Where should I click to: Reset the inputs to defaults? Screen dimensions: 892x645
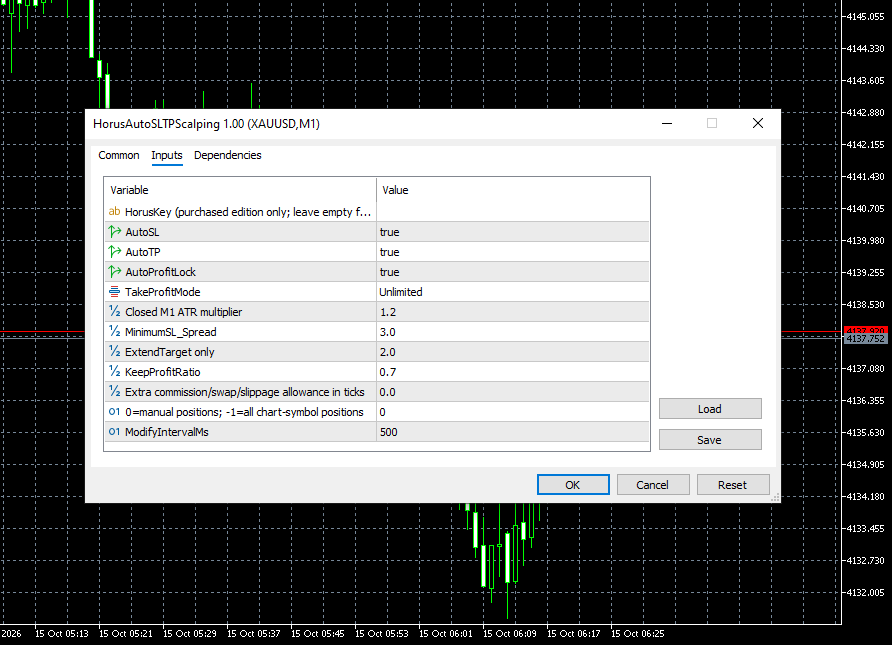(x=733, y=485)
